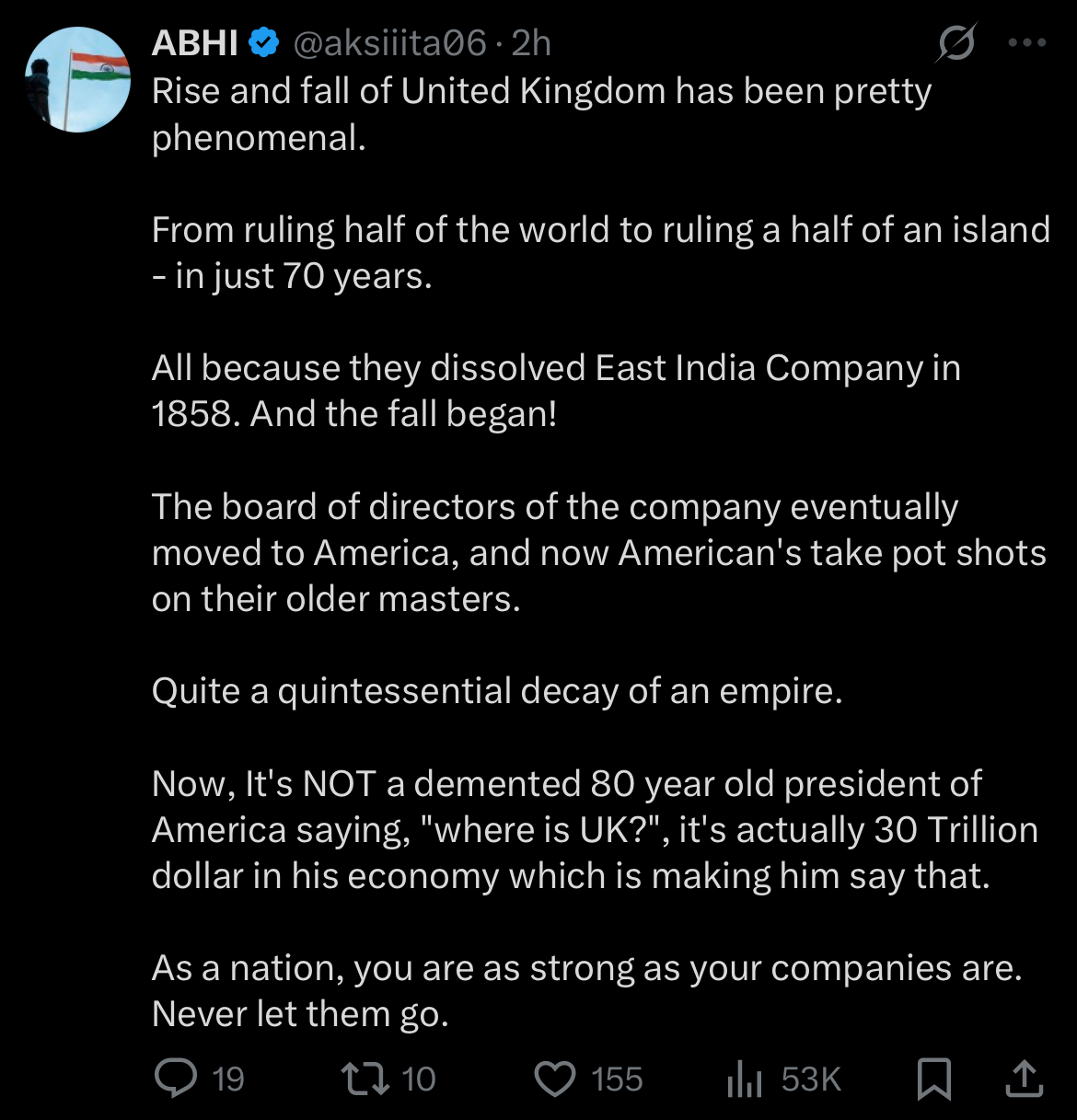Viewport: 1077px width, 1120px height.
Task: Click the reply speech bubble icon
Action: tap(175, 1079)
